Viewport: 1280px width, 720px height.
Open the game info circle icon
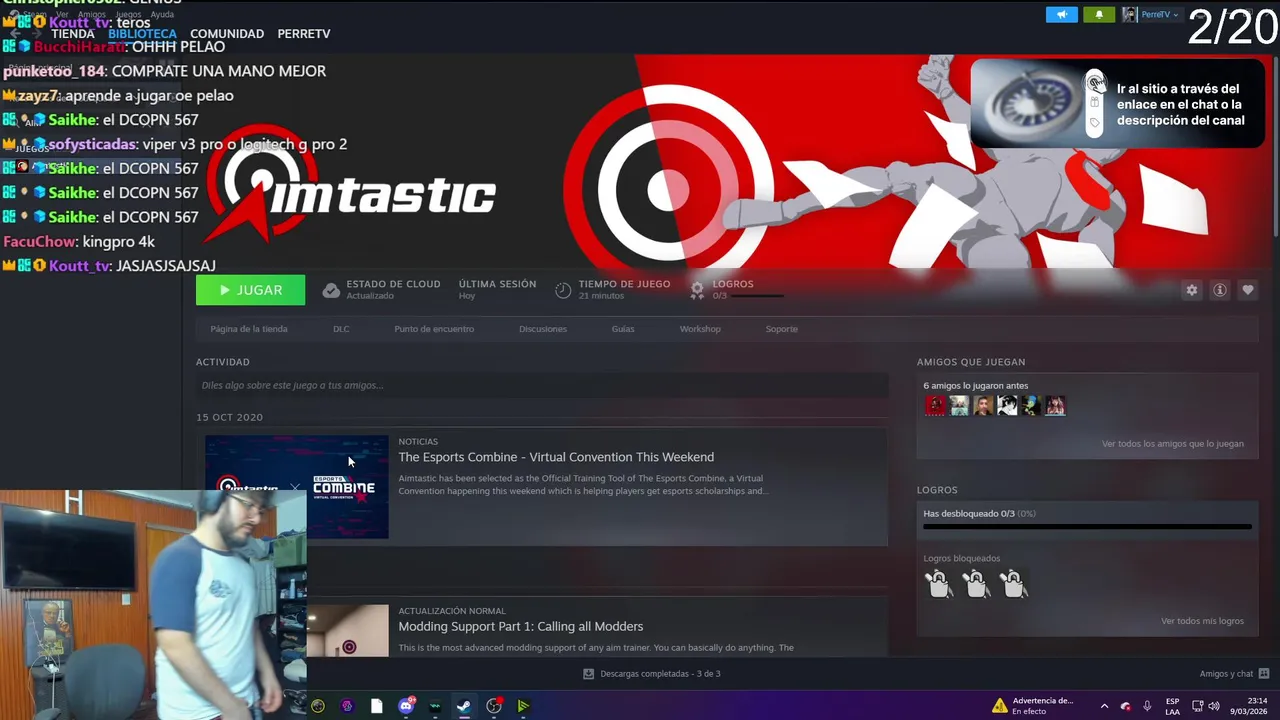tap(1219, 290)
